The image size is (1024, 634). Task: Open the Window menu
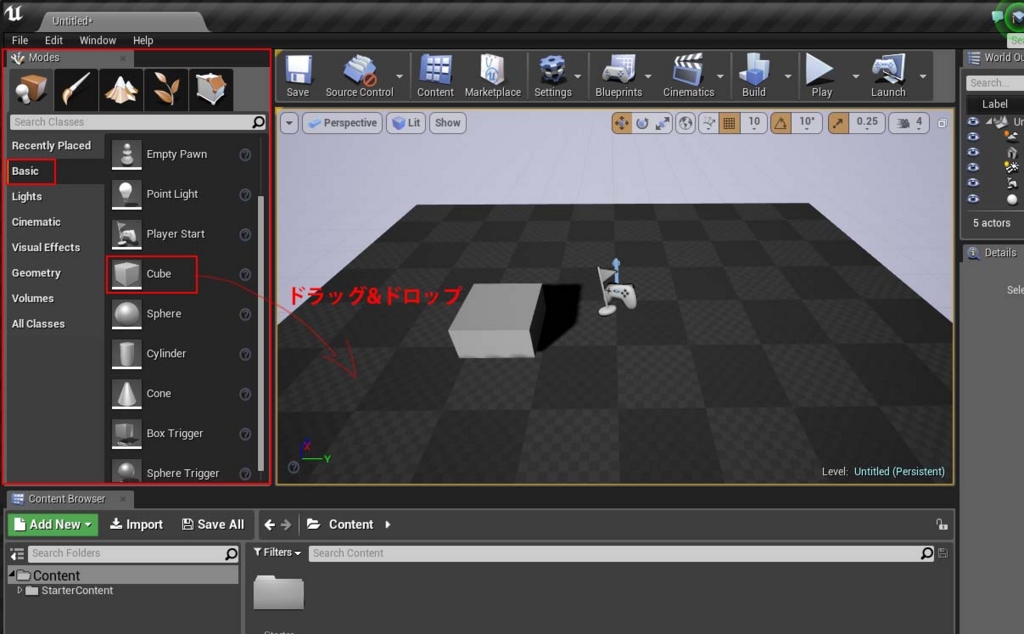click(97, 40)
